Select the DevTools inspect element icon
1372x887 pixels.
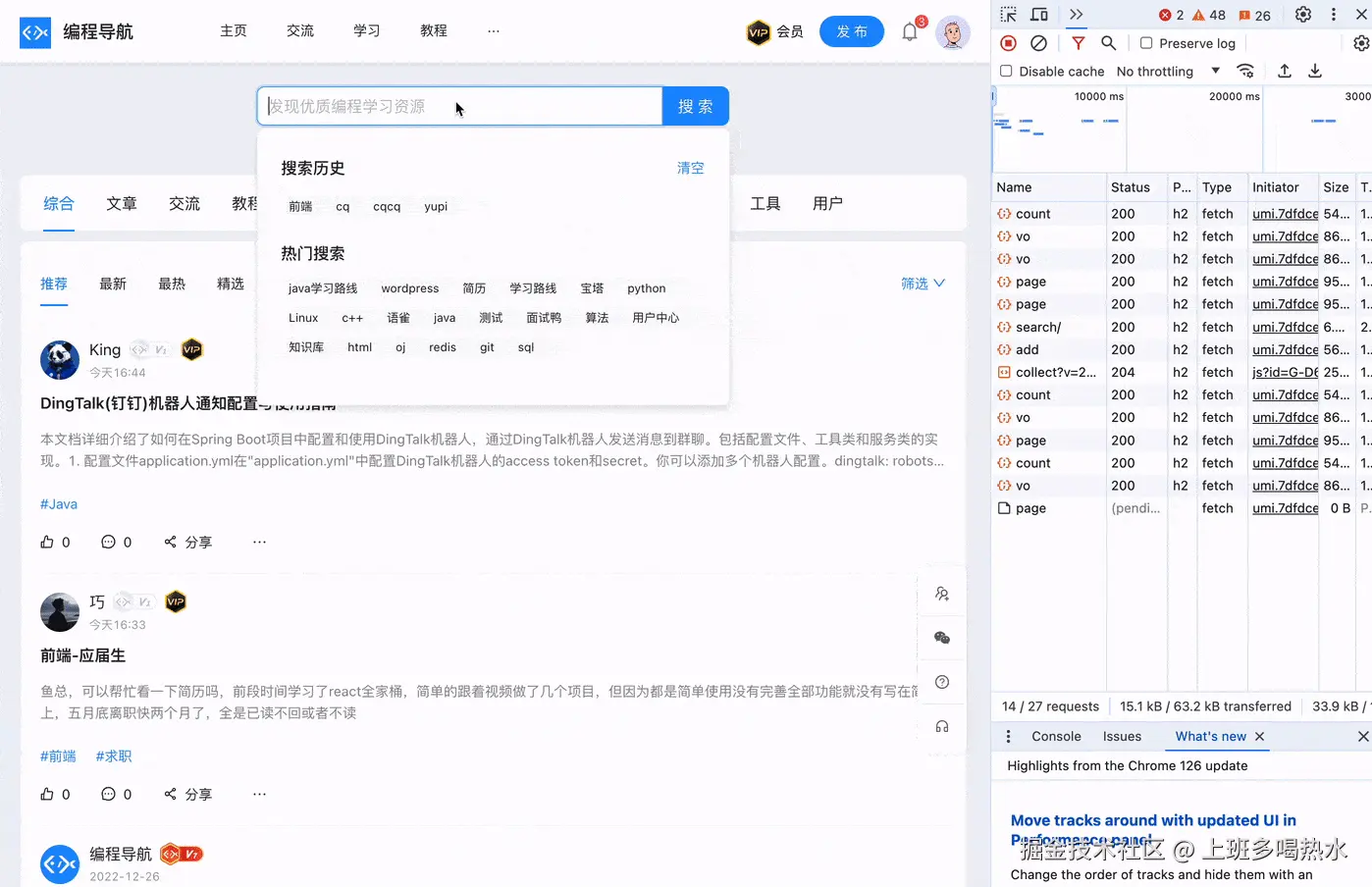[1009, 15]
